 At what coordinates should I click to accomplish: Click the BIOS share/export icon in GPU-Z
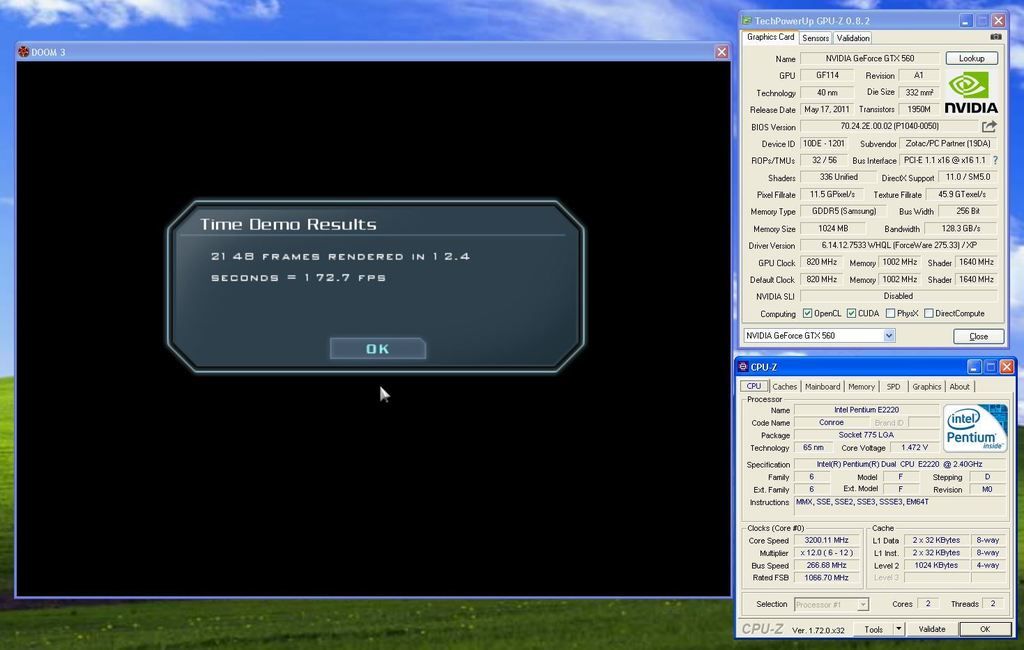(989, 126)
